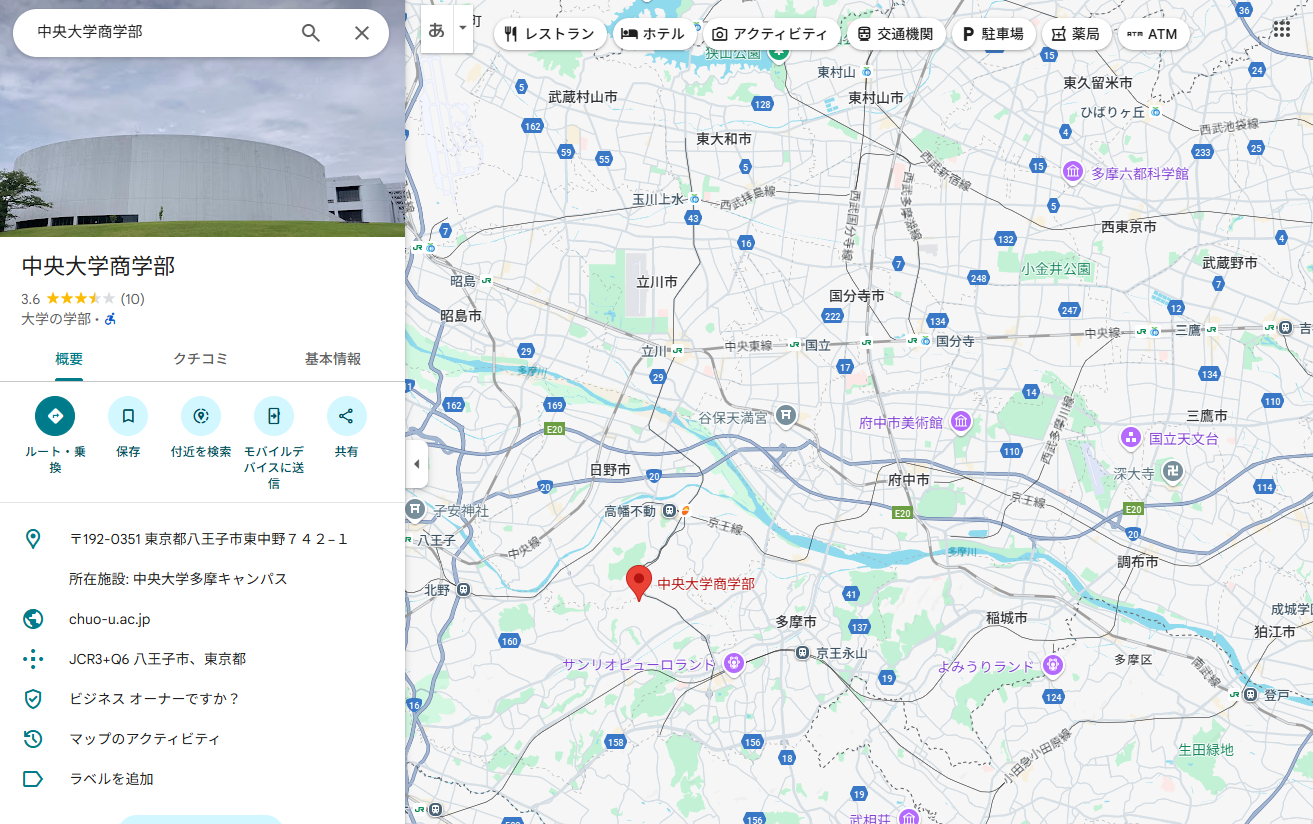
Task: Click the search magnifier icon
Action: pos(311,33)
